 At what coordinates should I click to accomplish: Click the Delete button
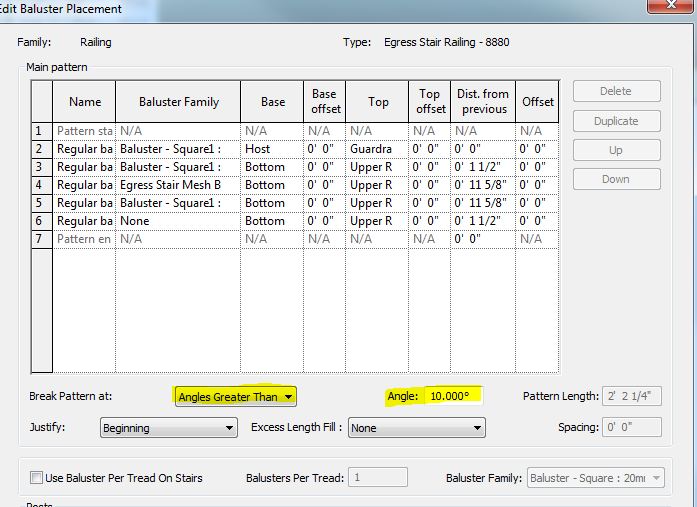pyautogui.click(x=616, y=92)
